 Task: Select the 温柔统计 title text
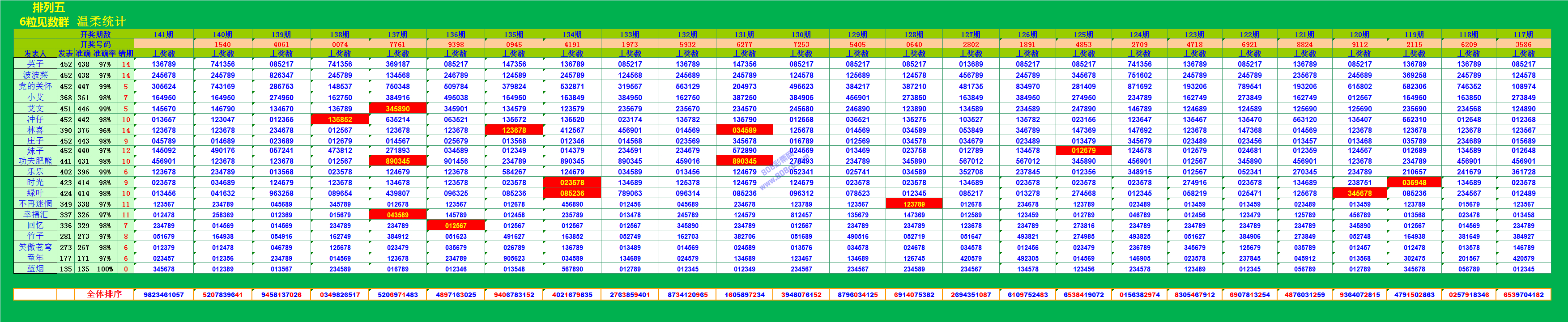point(101,22)
